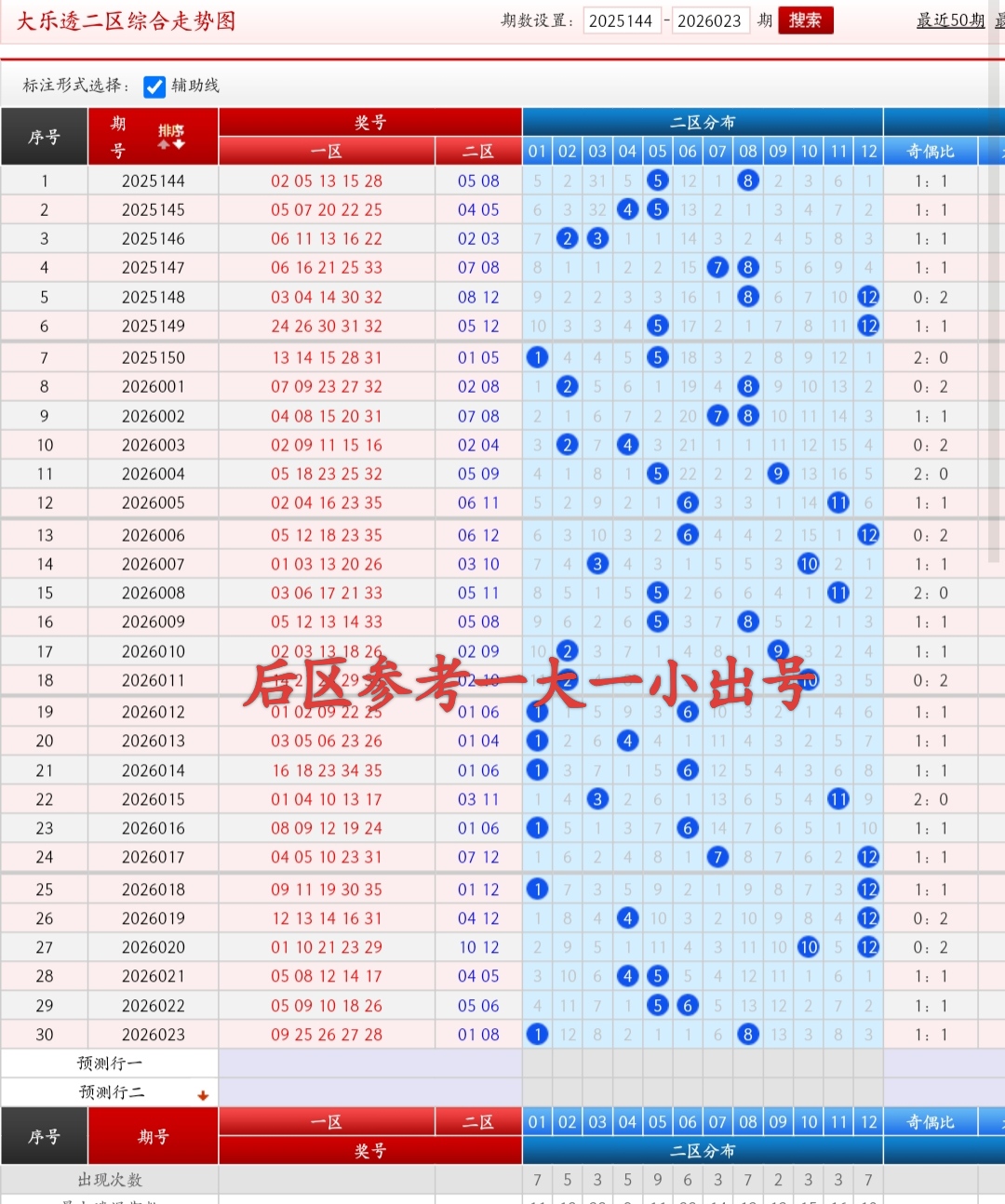Click the 一区 header under 奖号
This screenshot has width=1005, height=1204.
click(x=326, y=150)
